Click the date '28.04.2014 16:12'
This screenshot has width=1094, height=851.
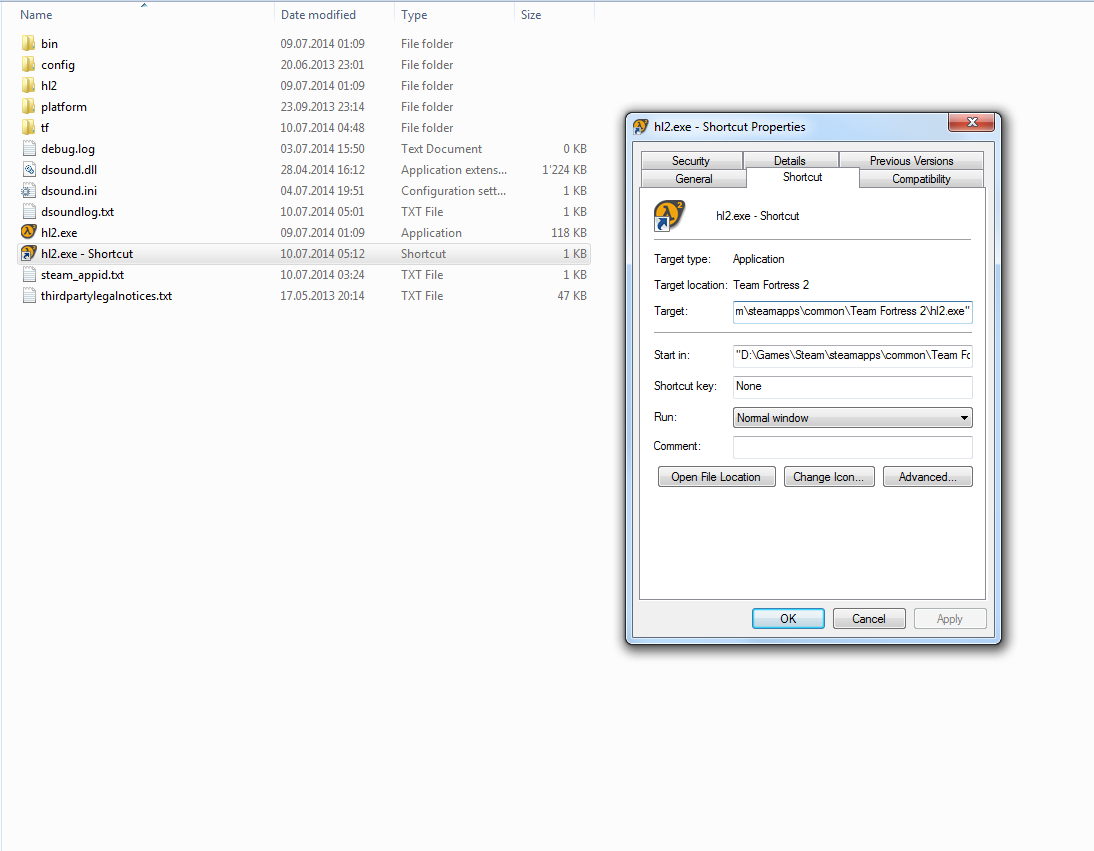pos(322,170)
